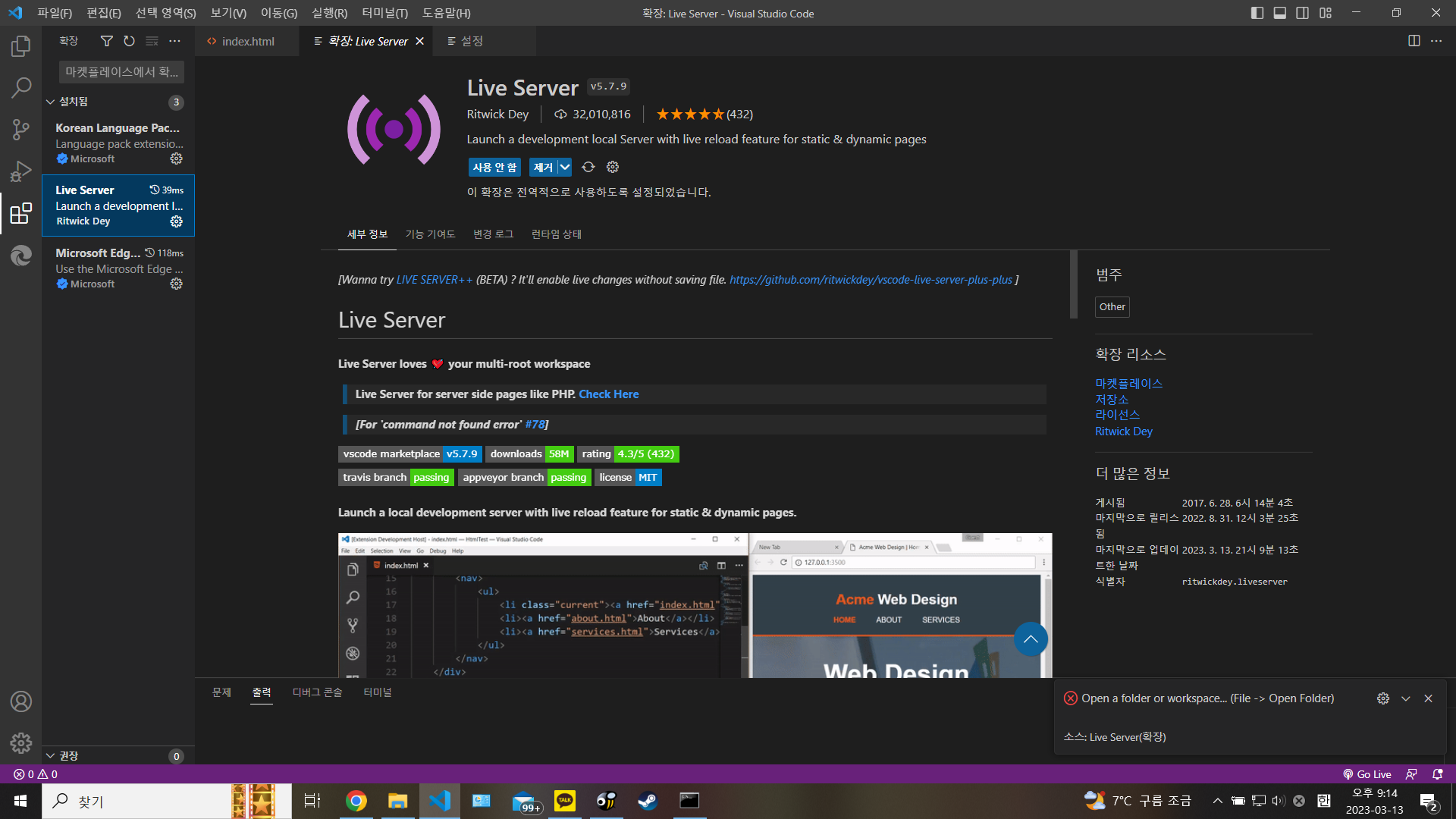The image size is (1456, 819).
Task: Toggle bottom panel visibility
Action: 1280,13
